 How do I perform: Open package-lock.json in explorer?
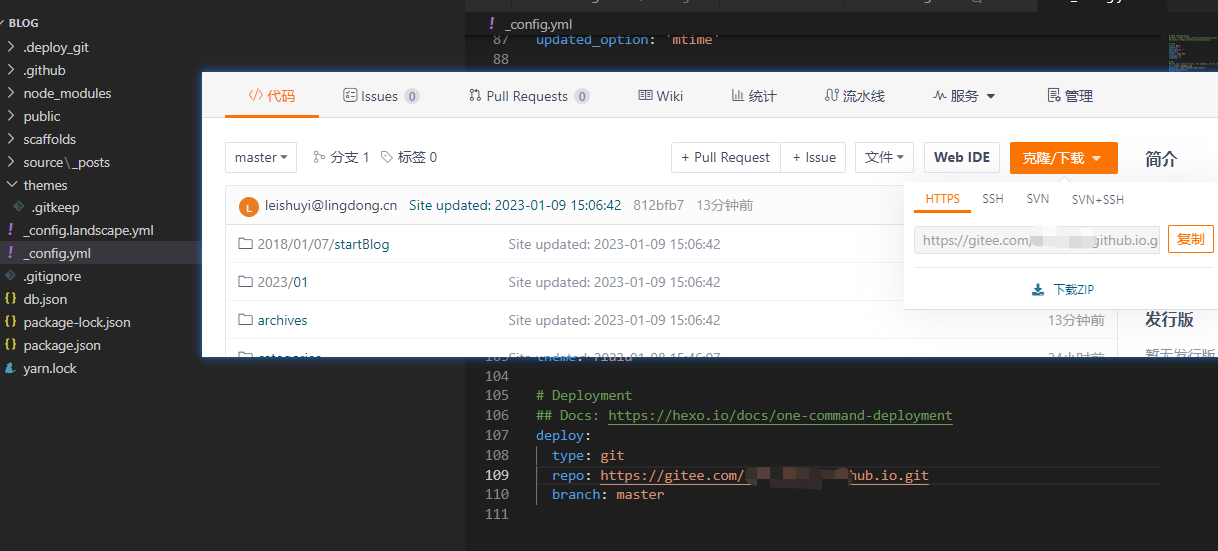point(77,322)
